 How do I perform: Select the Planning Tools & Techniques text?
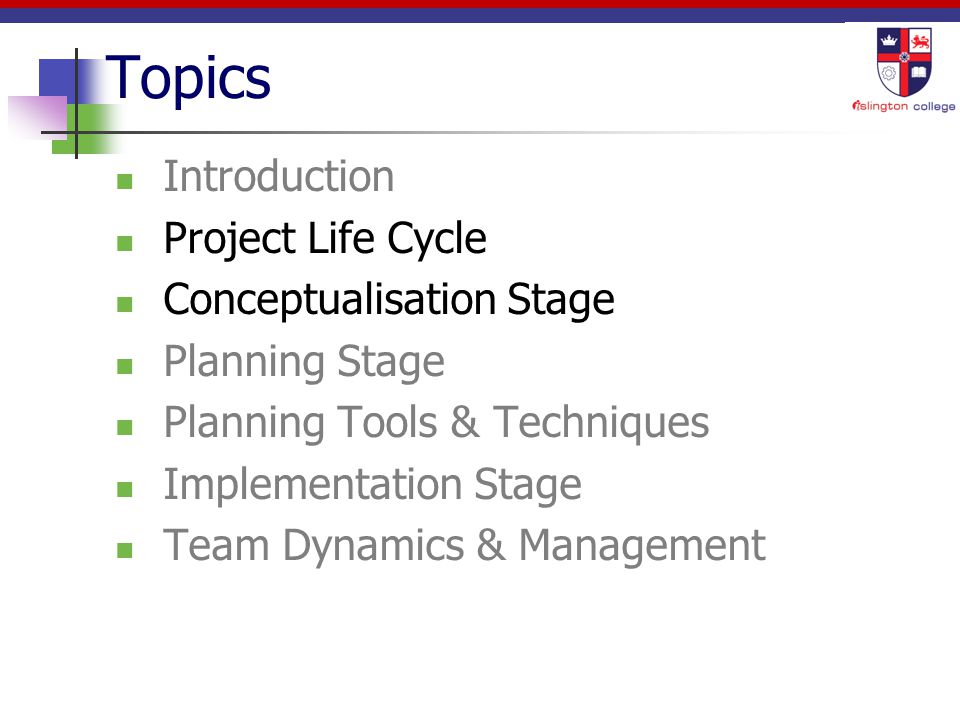coord(437,423)
